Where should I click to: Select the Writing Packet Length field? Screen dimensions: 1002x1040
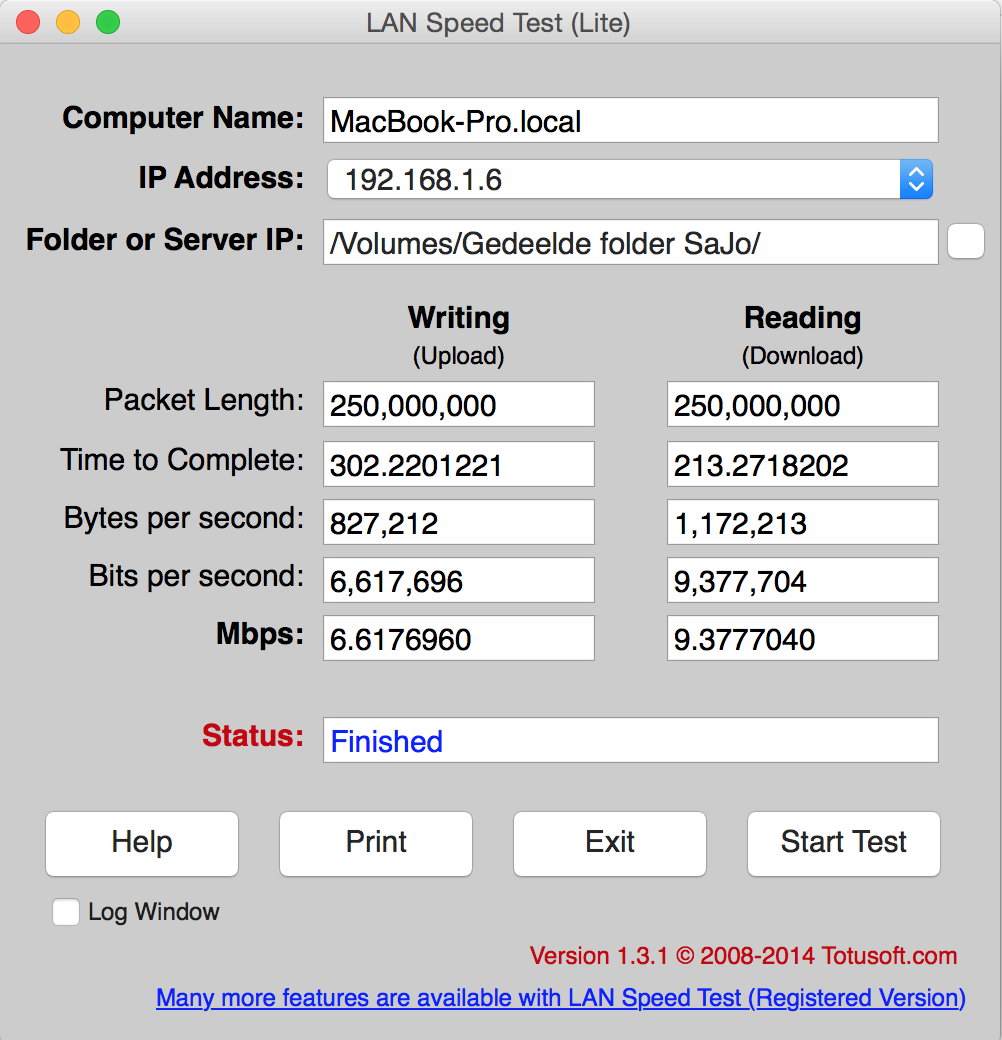click(458, 405)
